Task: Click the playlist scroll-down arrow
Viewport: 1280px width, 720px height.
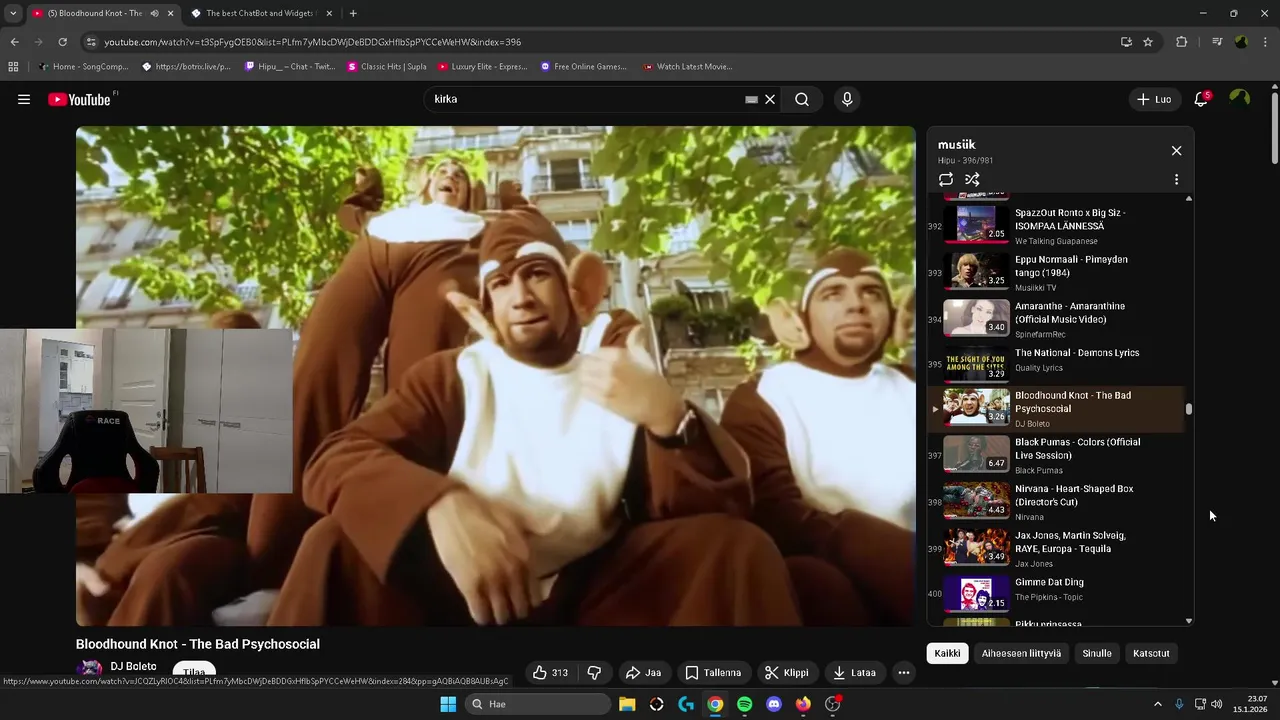Action: [1189, 621]
